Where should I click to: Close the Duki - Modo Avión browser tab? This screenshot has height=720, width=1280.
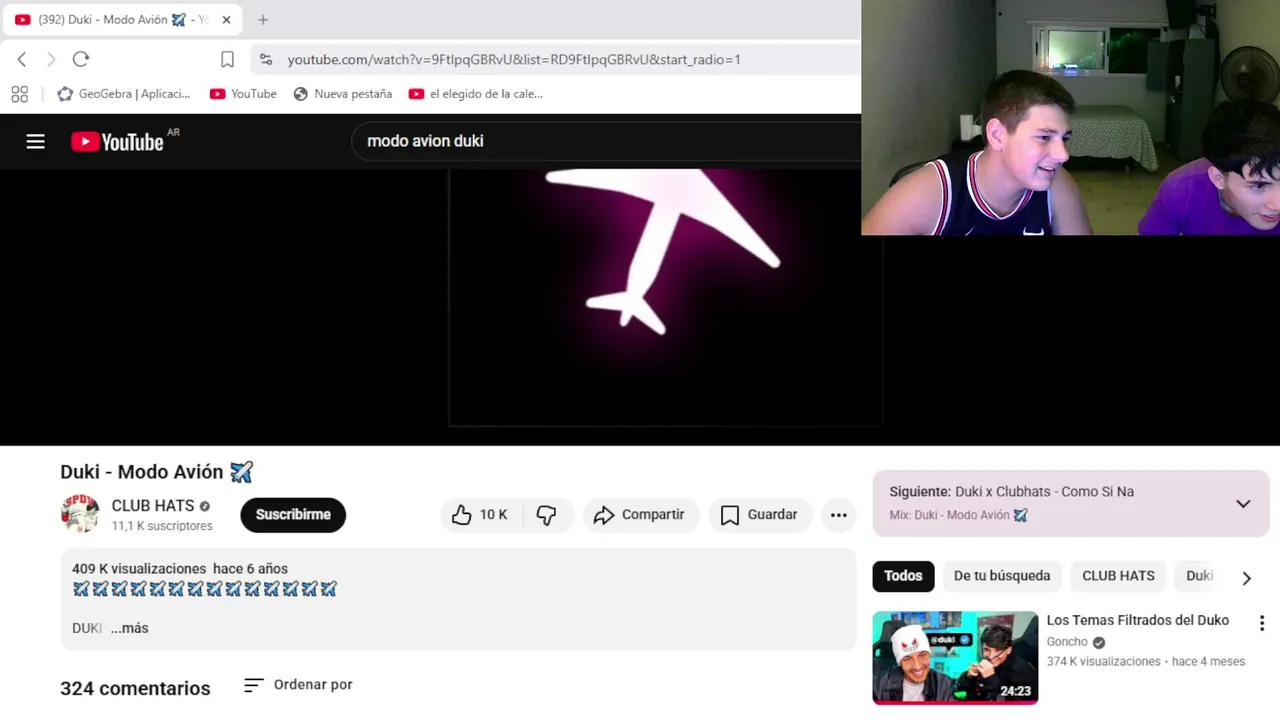pos(226,19)
